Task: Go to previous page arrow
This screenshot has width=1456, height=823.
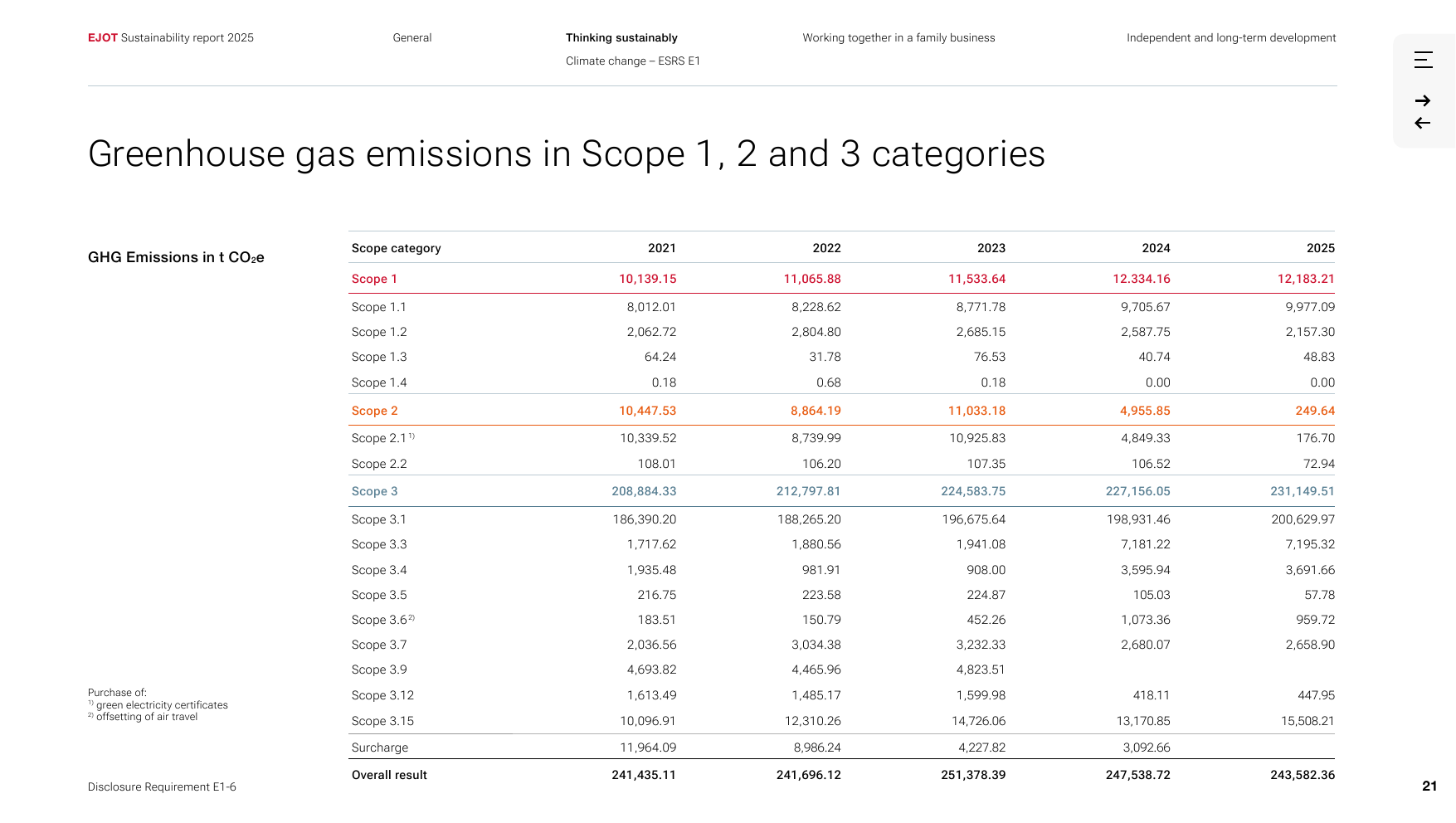Action: click(x=1423, y=123)
